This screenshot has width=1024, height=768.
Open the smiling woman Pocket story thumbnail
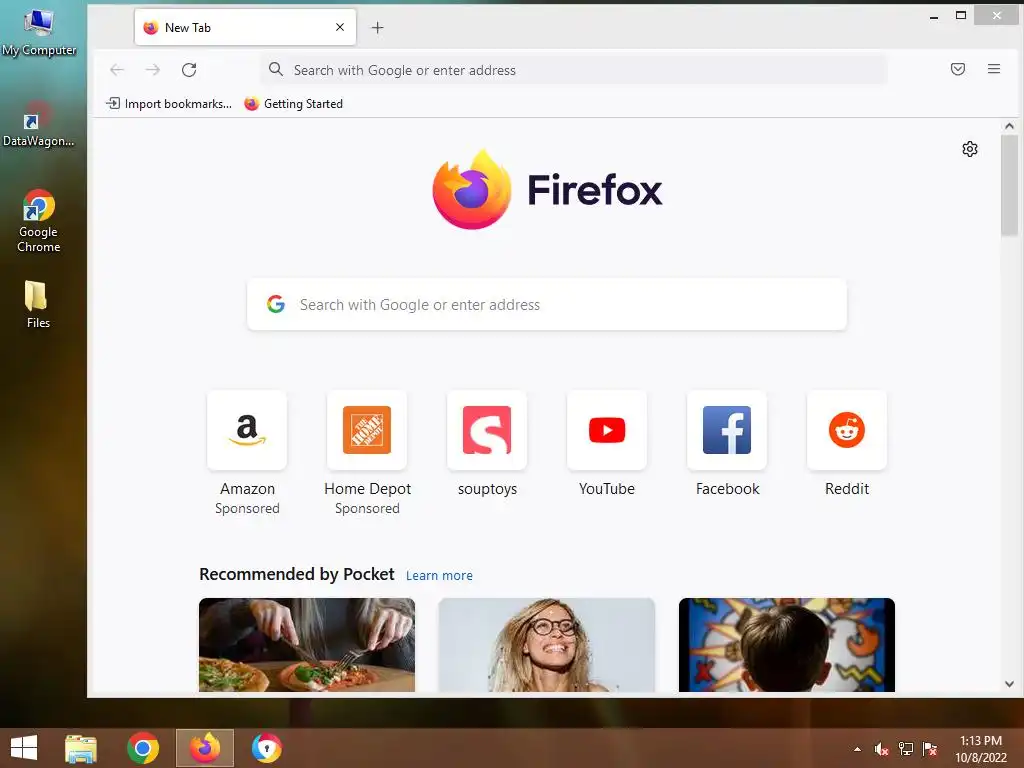click(547, 645)
